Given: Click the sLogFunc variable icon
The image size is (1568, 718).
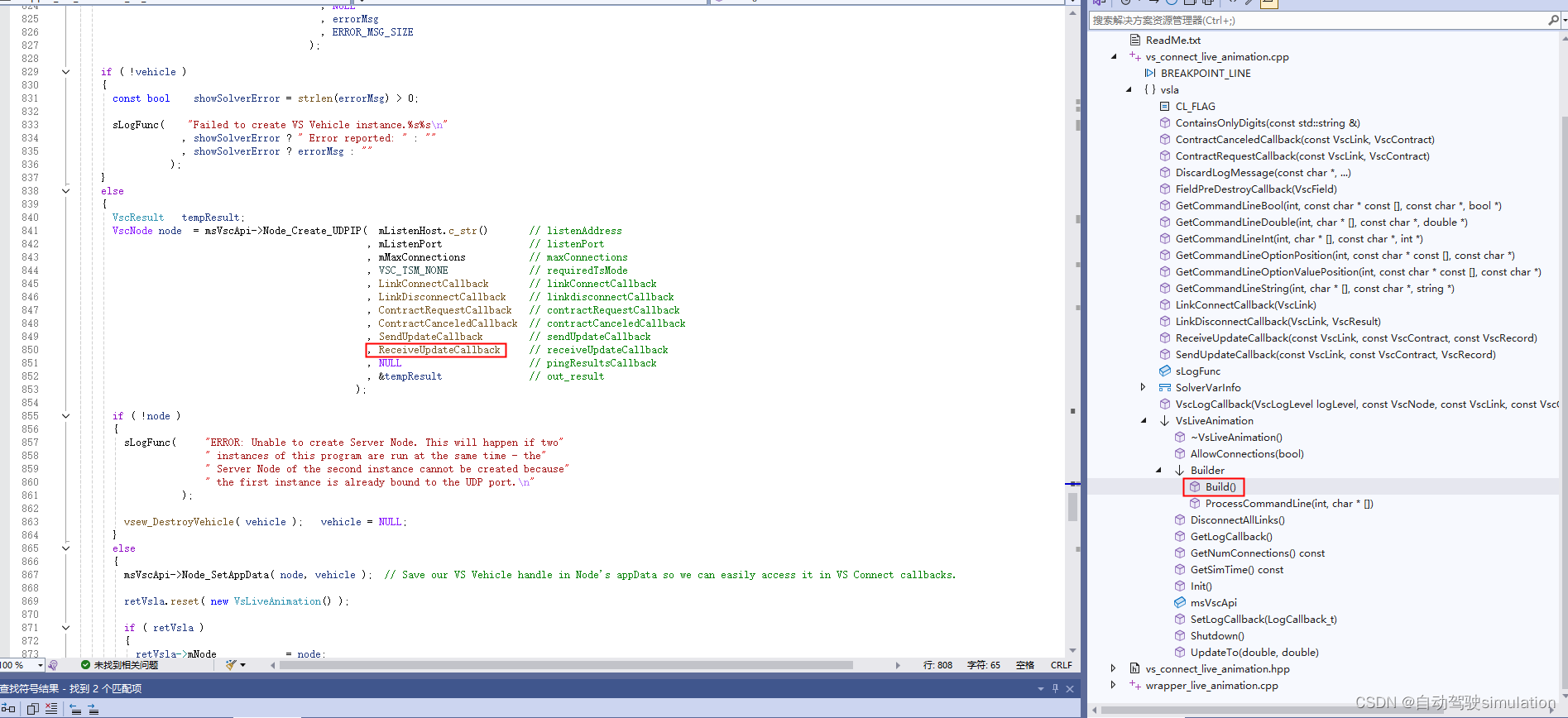Looking at the screenshot, I should [1165, 371].
